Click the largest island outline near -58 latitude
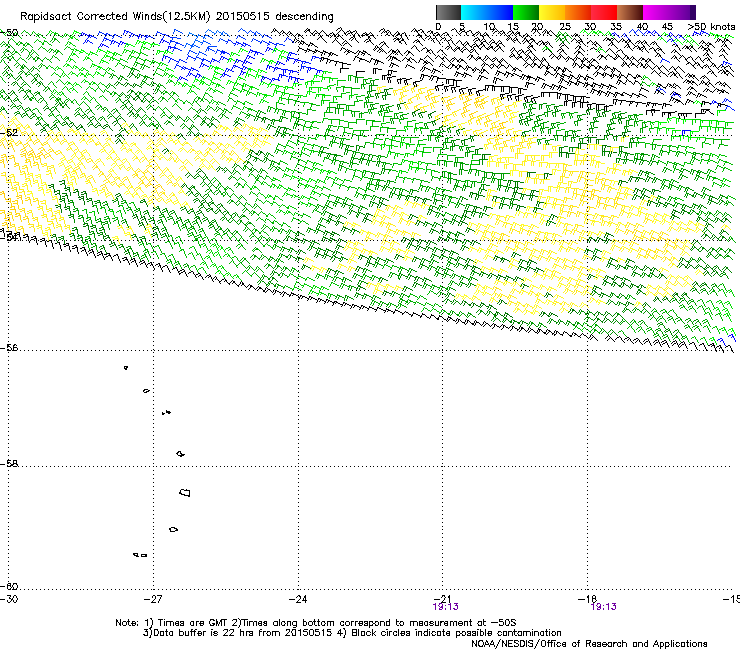This screenshot has width=740, height=650. [x=185, y=492]
